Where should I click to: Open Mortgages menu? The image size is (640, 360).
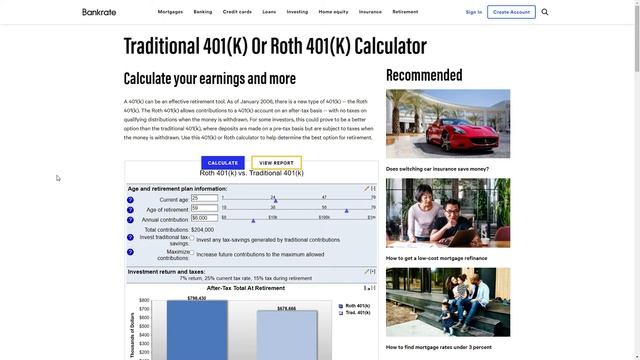point(170,12)
